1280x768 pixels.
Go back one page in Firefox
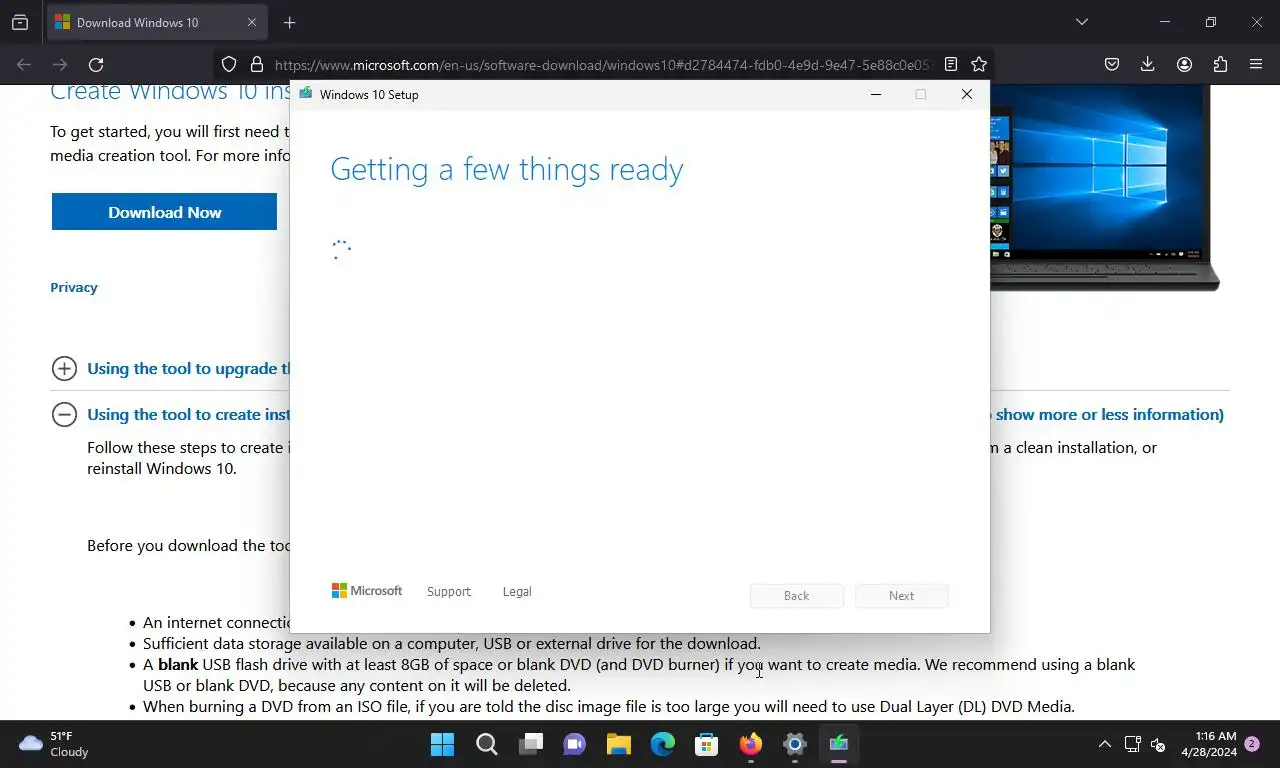click(x=24, y=65)
